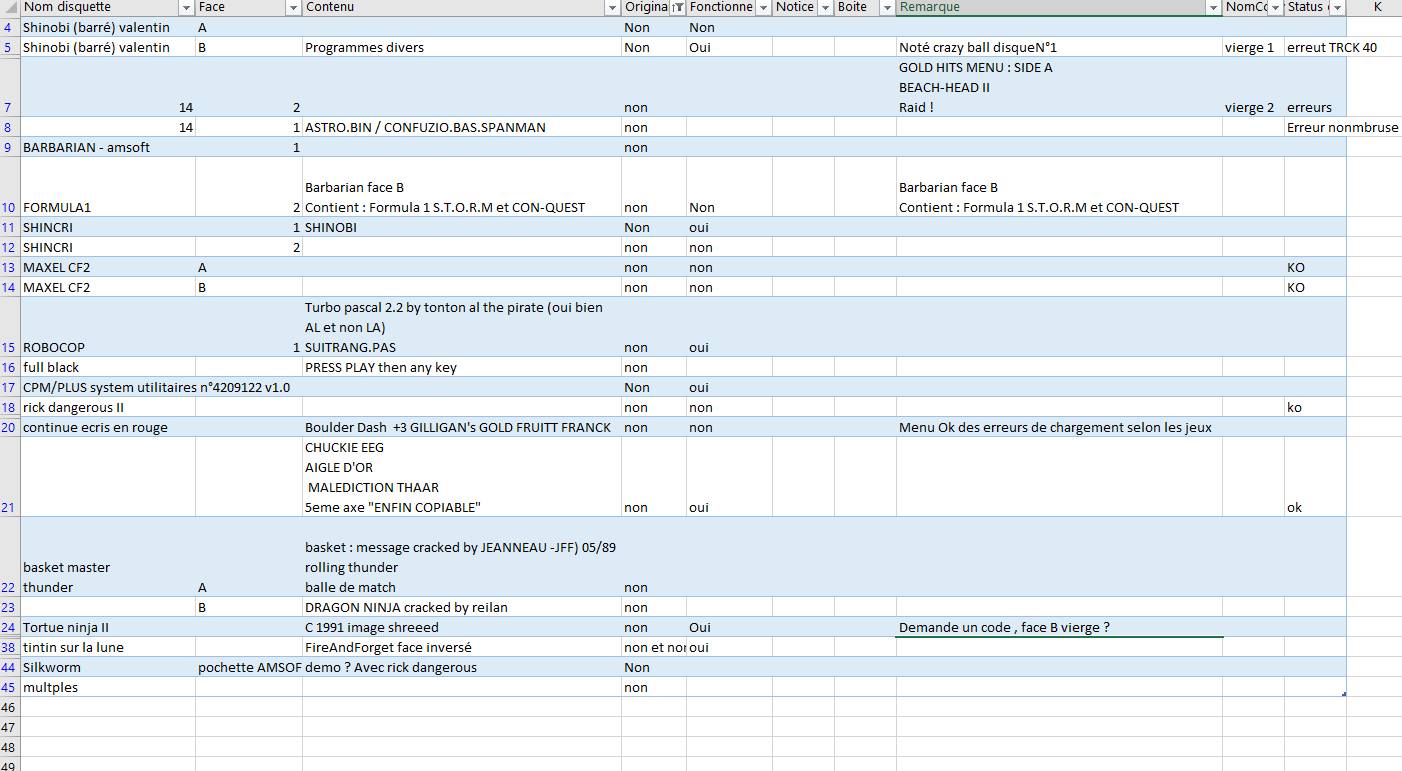
Task: Click the 'pochette AMSOF' cell
Action: (x=249, y=667)
